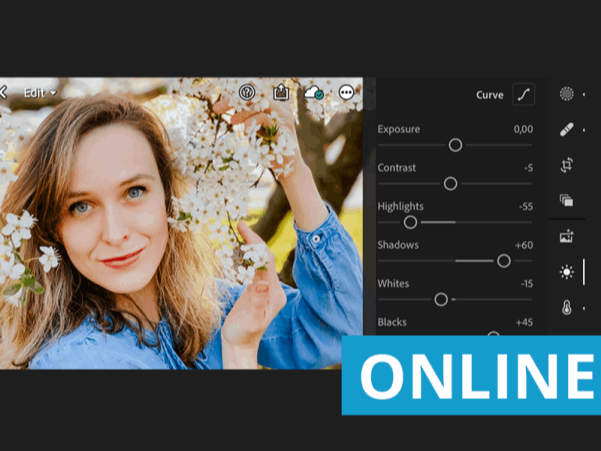Open the tone Curve editor button
Screen dimensions: 601x451
point(524,95)
